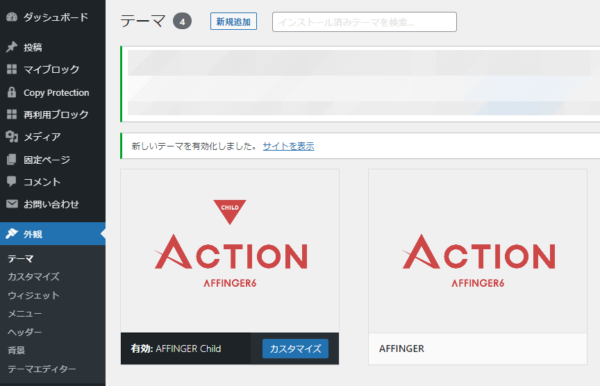Click the pages icon beside 固定ページ
The height and width of the screenshot is (386, 600).
(12, 159)
